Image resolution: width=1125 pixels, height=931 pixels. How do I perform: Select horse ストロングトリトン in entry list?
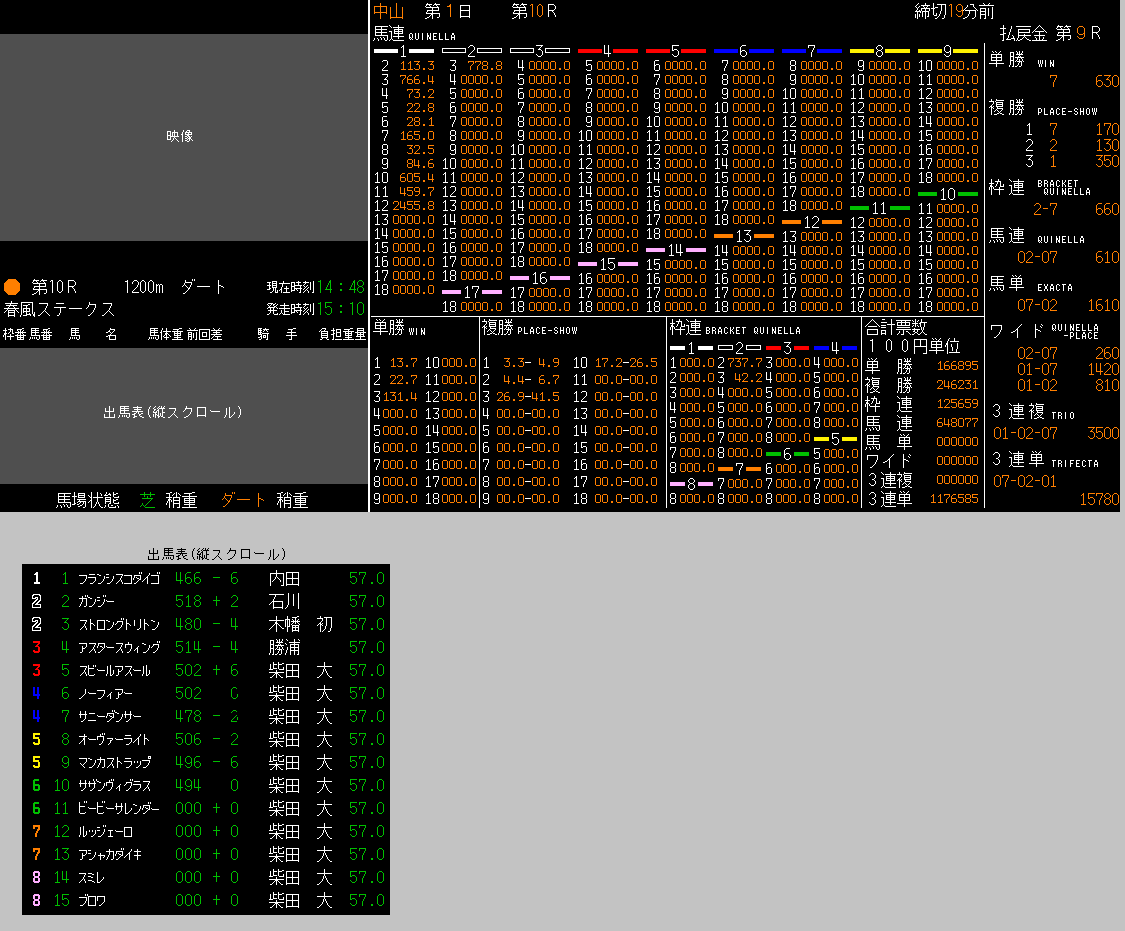[x=118, y=624]
